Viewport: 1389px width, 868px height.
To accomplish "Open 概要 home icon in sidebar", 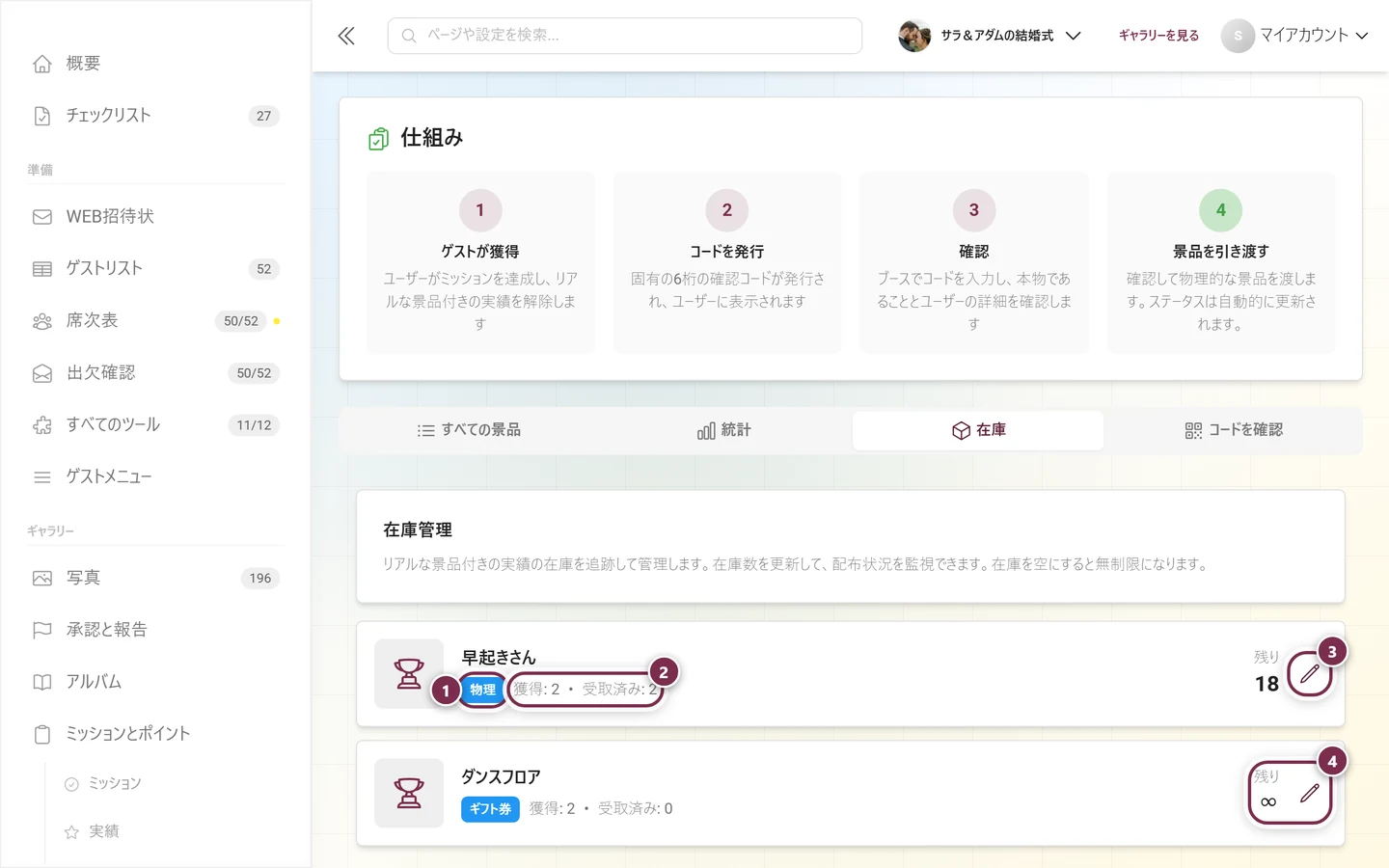I will [x=42, y=64].
